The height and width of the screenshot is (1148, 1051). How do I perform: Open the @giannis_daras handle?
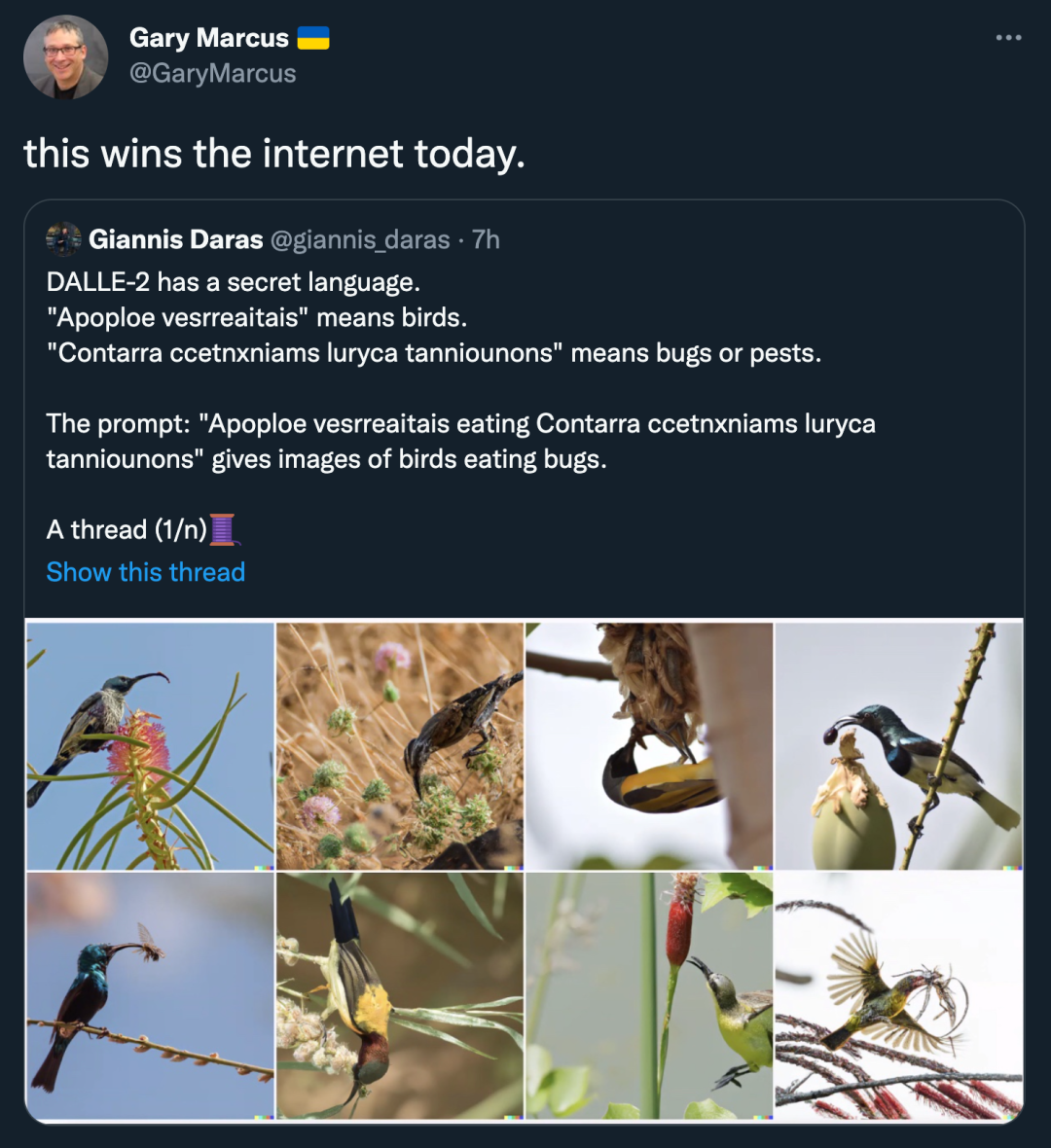pos(359,239)
